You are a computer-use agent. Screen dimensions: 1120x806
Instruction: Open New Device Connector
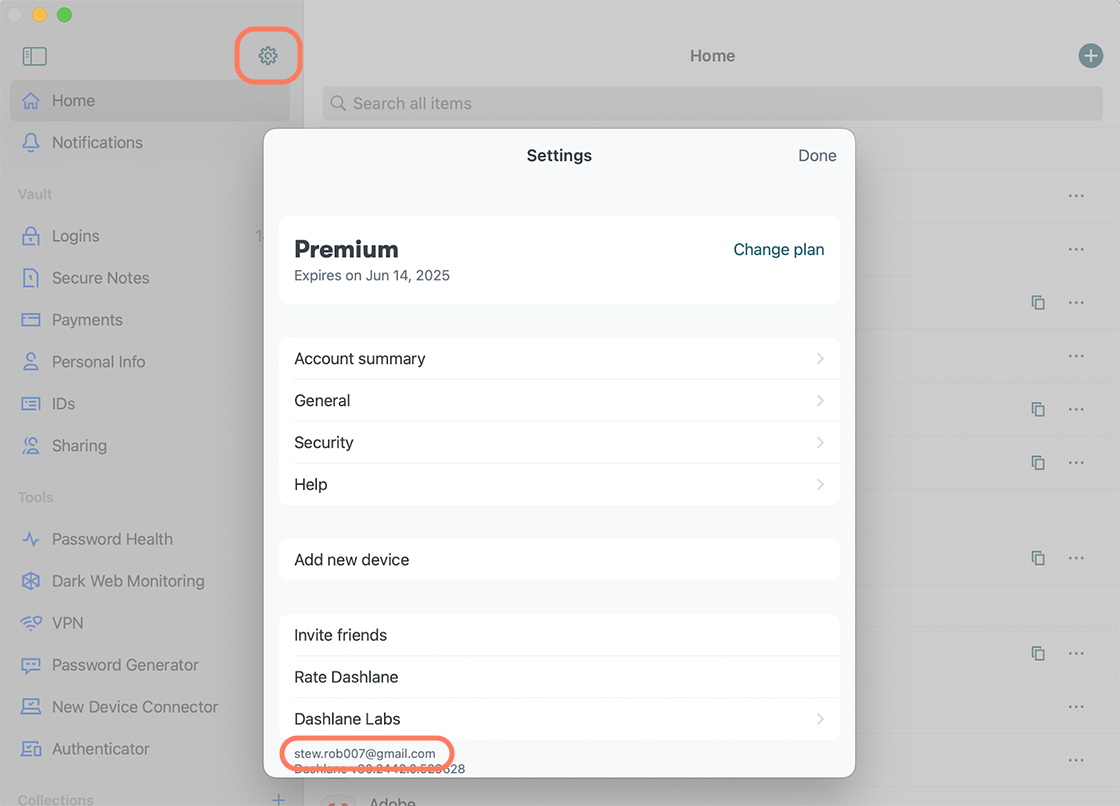click(x=134, y=707)
